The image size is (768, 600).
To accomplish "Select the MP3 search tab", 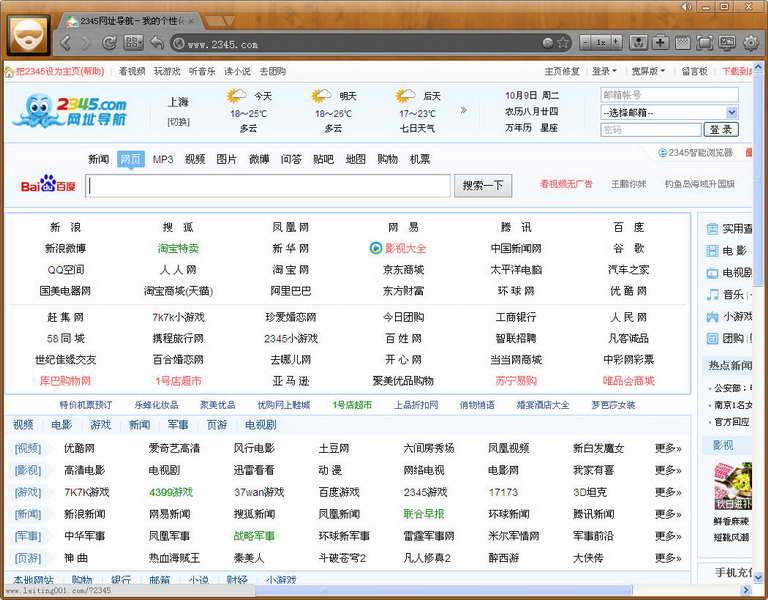I will coord(163,159).
